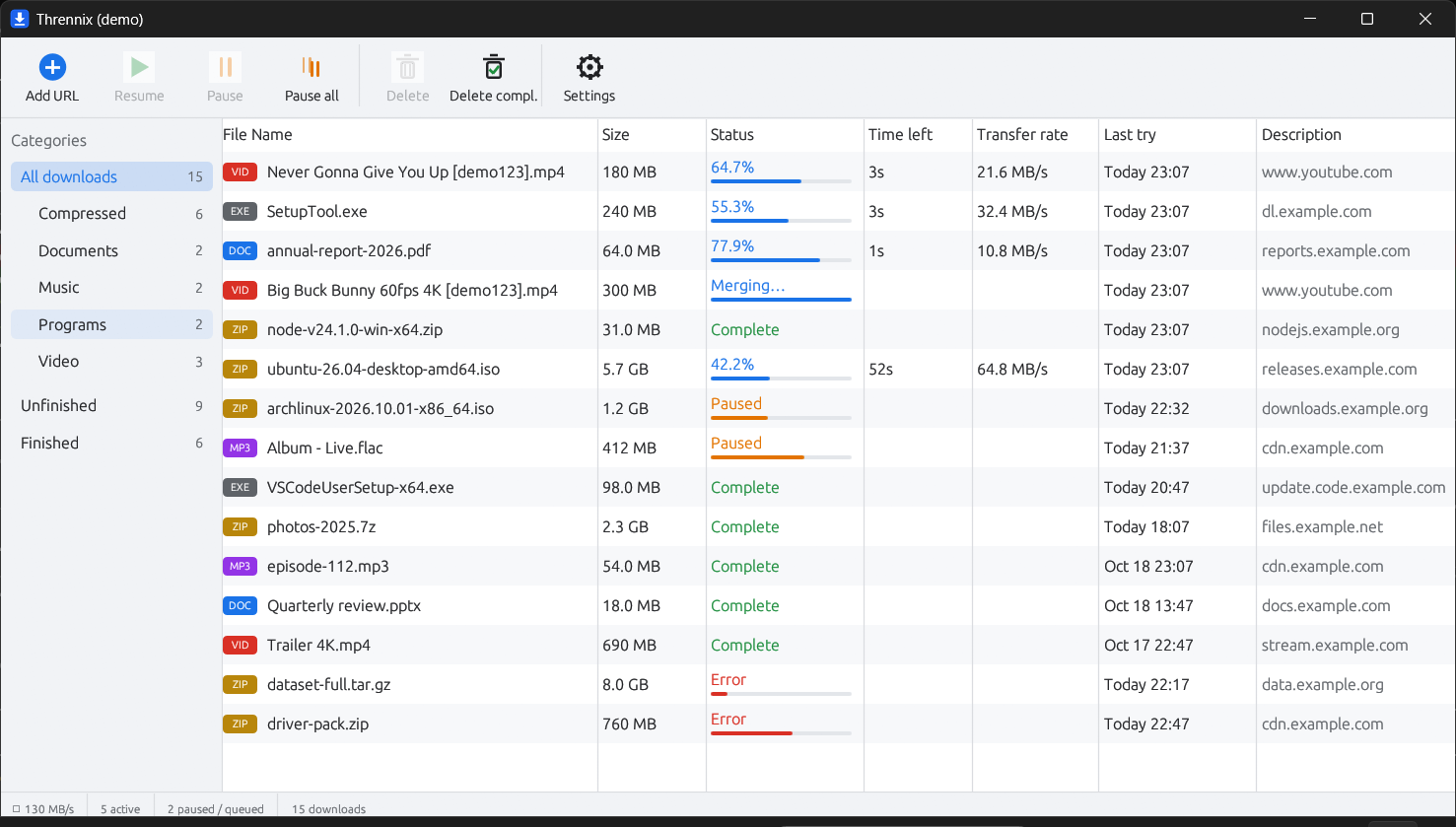Select the file name archlinux-2026.10.01-x86_64.iso

(x=381, y=409)
